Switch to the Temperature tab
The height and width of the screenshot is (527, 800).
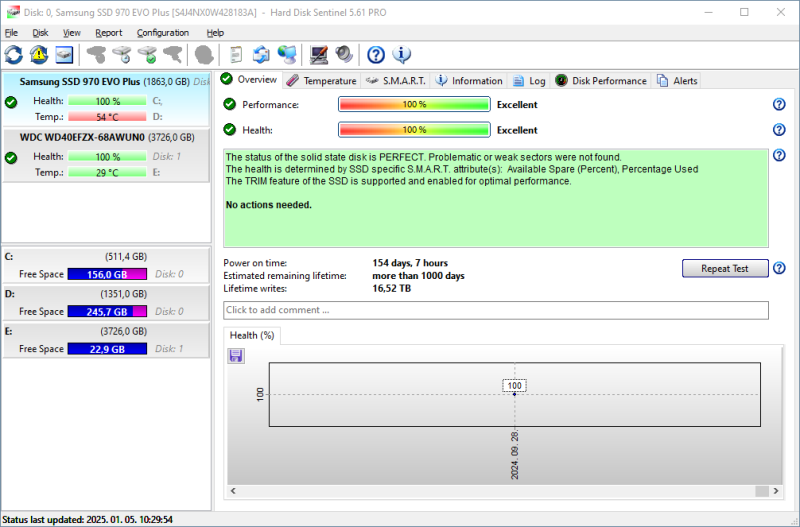point(321,81)
